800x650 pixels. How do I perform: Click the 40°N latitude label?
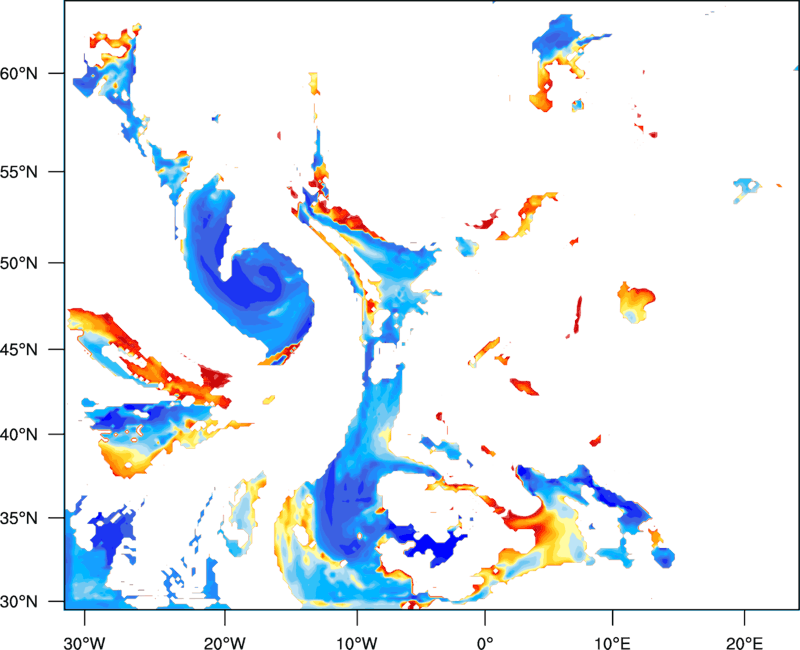(x=19, y=435)
